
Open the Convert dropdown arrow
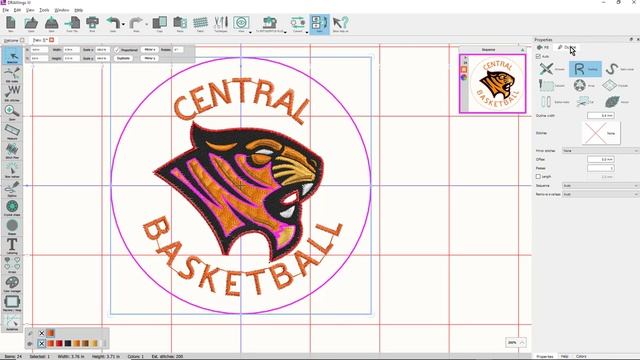click(307, 32)
